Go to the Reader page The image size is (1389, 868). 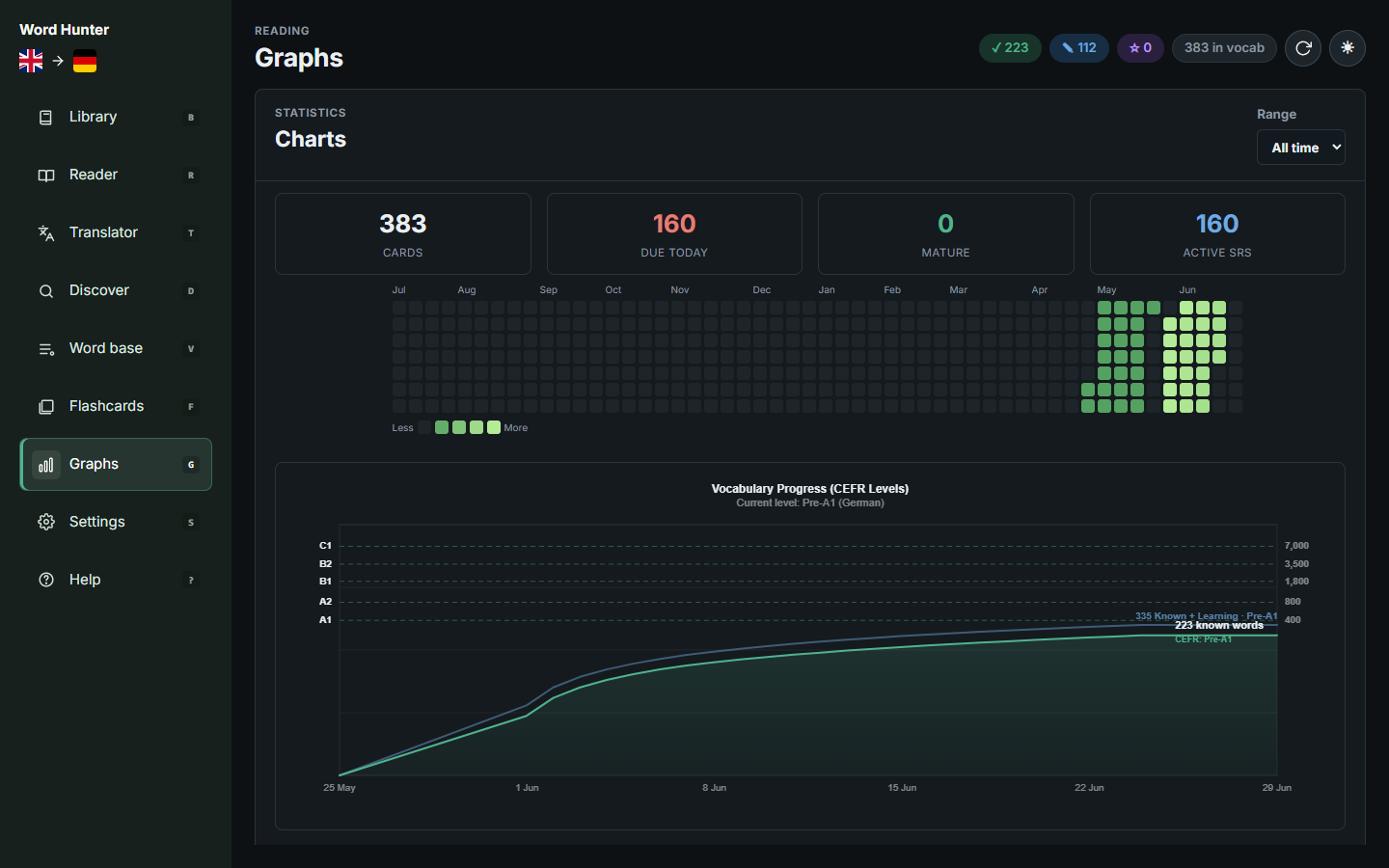[x=116, y=176]
